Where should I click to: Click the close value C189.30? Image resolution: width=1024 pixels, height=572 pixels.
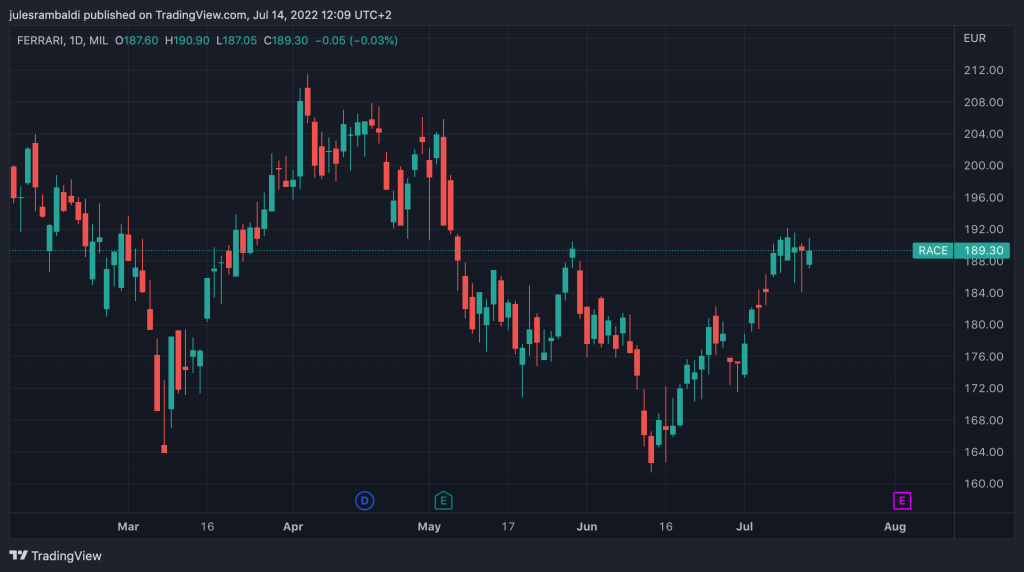coord(285,40)
